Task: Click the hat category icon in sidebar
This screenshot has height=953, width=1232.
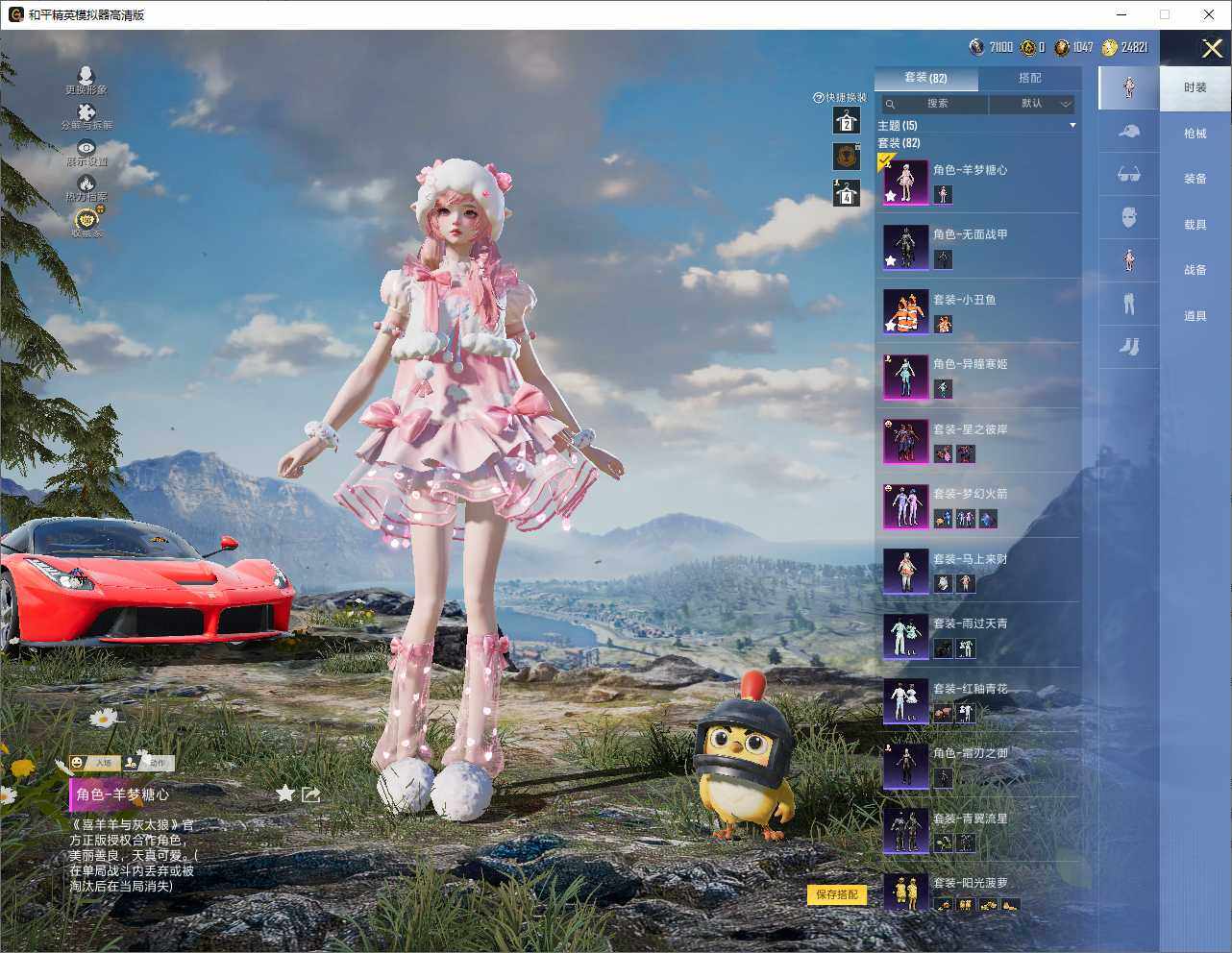Action: tap(1128, 132)
